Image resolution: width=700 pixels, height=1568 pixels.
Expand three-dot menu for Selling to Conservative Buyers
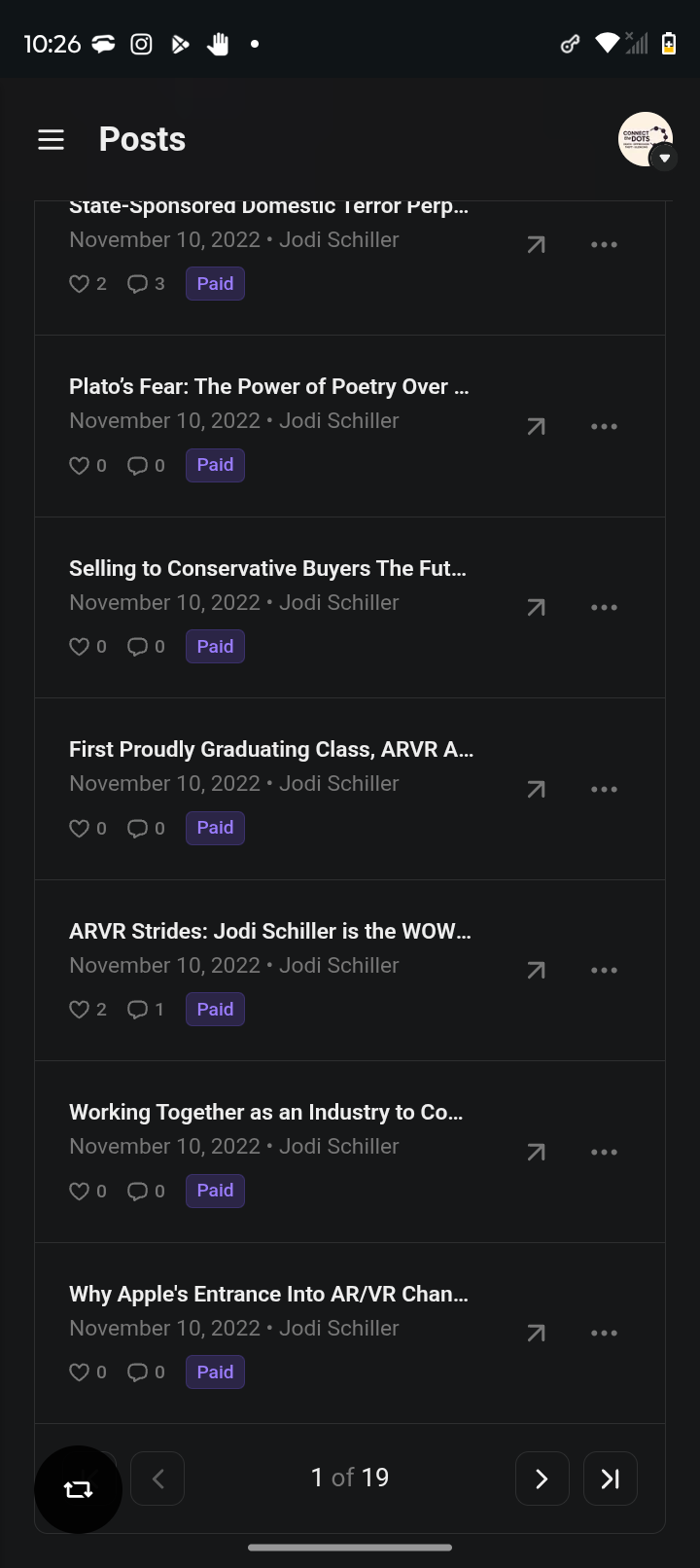point(604,608)
